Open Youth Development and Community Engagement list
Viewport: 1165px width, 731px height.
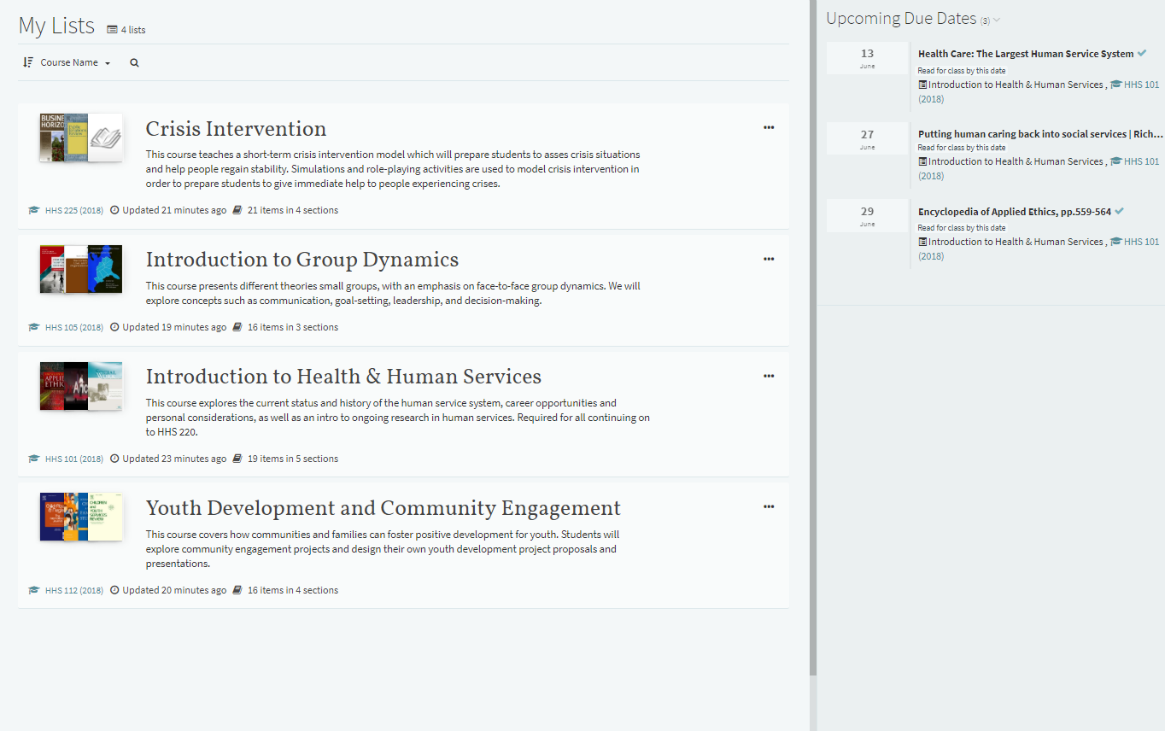[x=383, y=508]
